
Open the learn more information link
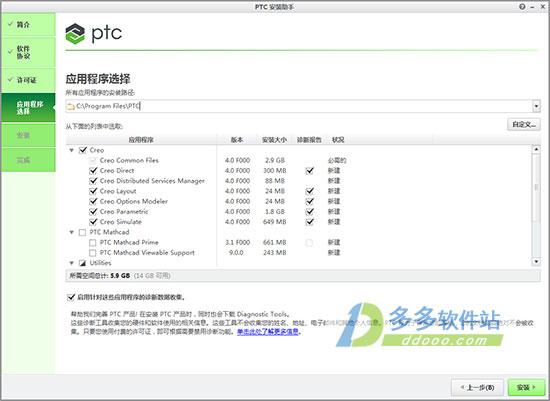tap(268, 332)
